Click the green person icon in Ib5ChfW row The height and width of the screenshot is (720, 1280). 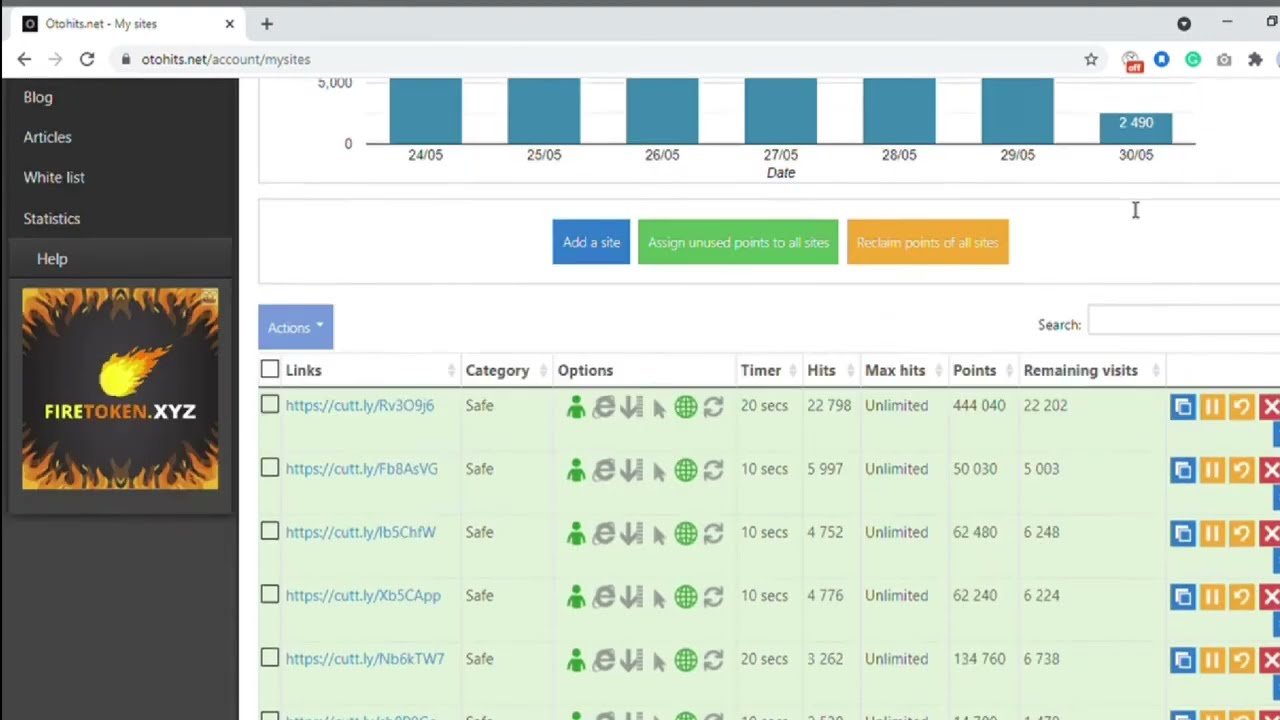click(x=576, y=533)
